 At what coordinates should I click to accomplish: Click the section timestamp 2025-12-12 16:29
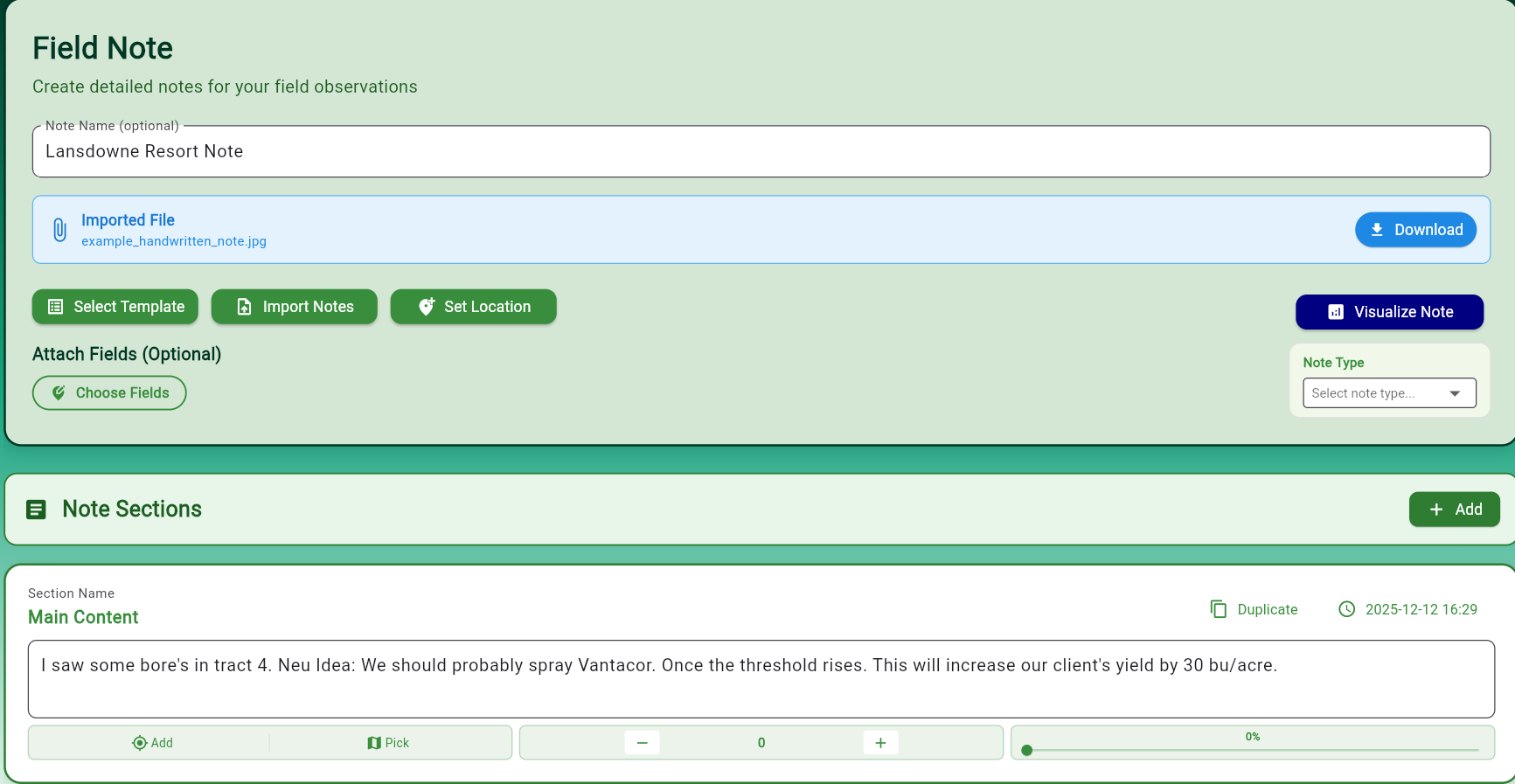1407,609
